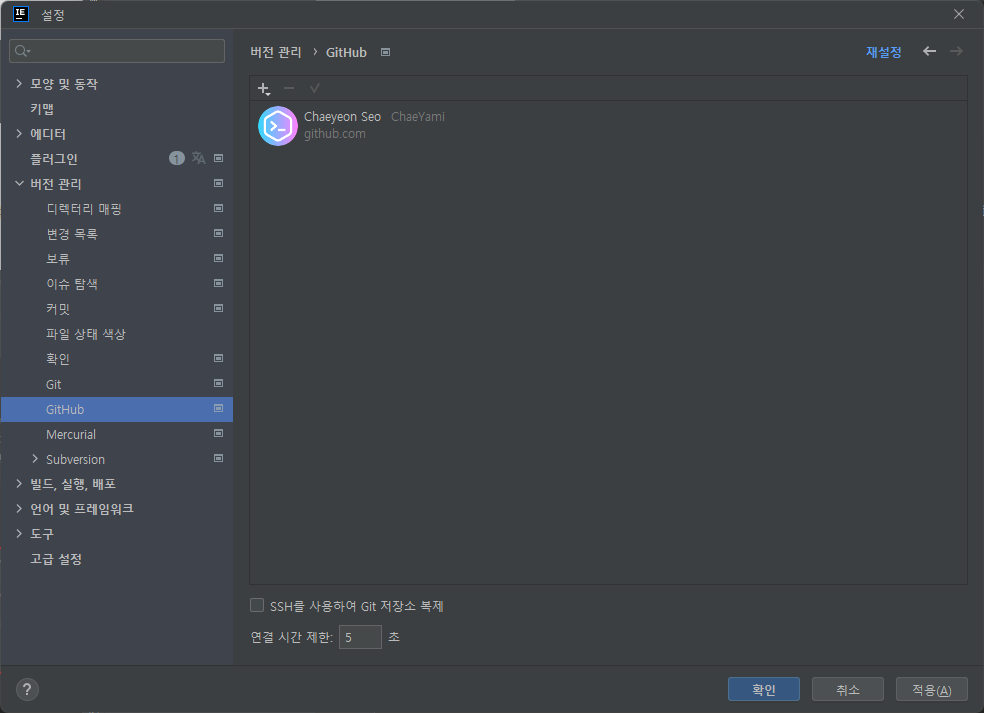Click the search magnifier history icon
Viewport: 984px width, 713px height.
coord(23,51)
